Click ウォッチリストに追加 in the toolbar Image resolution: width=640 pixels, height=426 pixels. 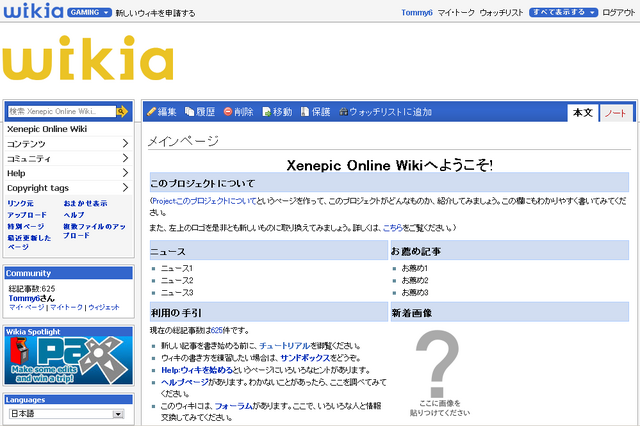point(391,112)
